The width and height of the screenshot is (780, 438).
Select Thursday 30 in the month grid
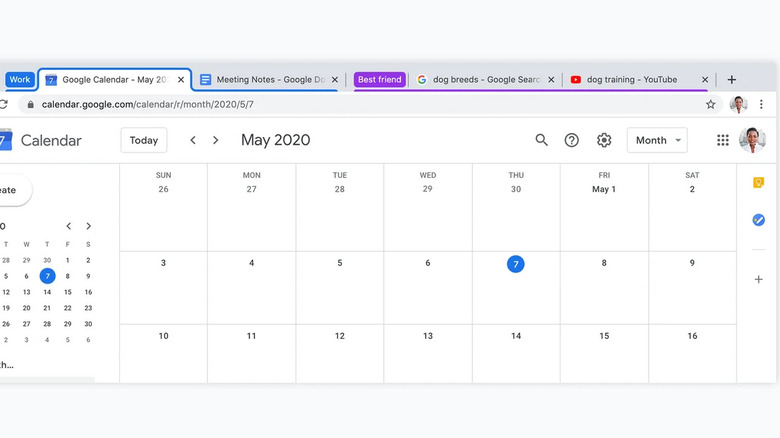[x=516, y=189]
